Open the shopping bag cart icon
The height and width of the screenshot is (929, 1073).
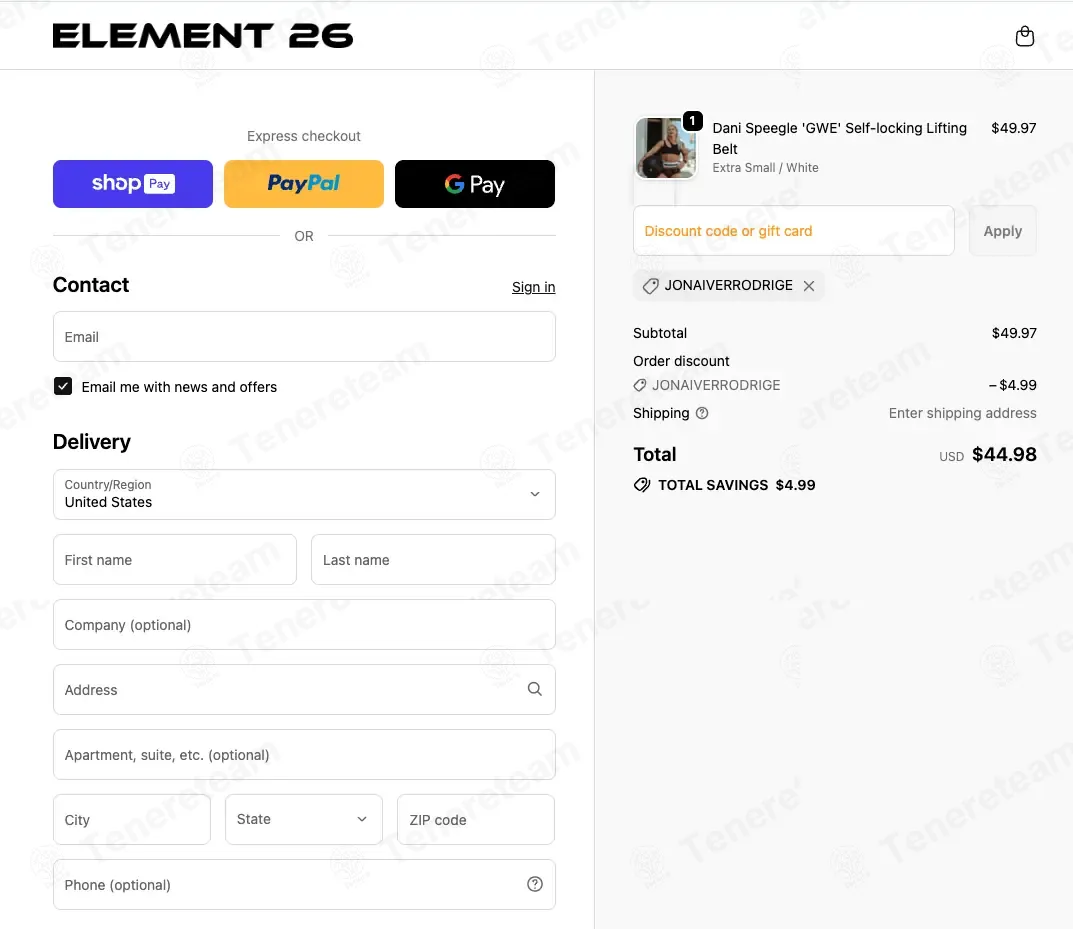1024,37
